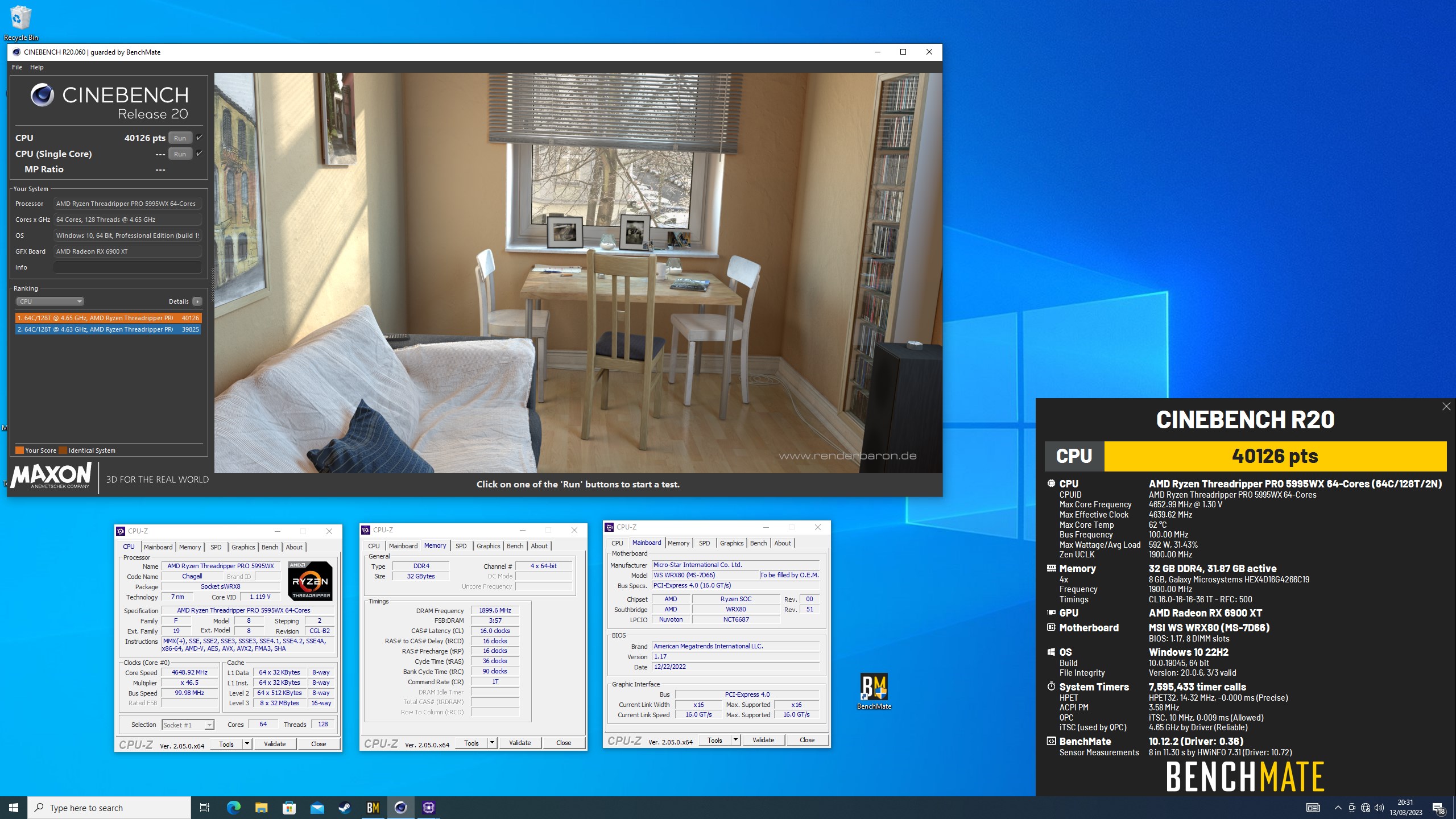Close the BenchMate Cinebench R20 result panel
The width and height of the screenshot is (1456, 819).
[x=1446, y=406]
